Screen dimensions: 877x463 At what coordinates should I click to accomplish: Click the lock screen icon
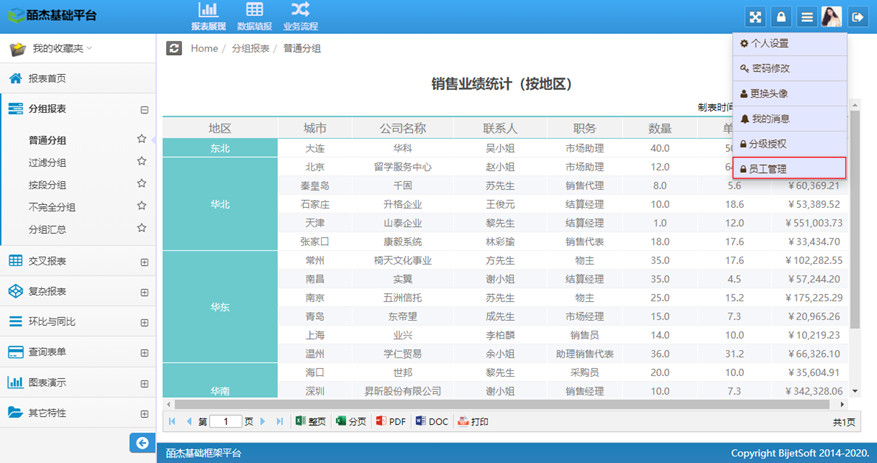point(781,17)
